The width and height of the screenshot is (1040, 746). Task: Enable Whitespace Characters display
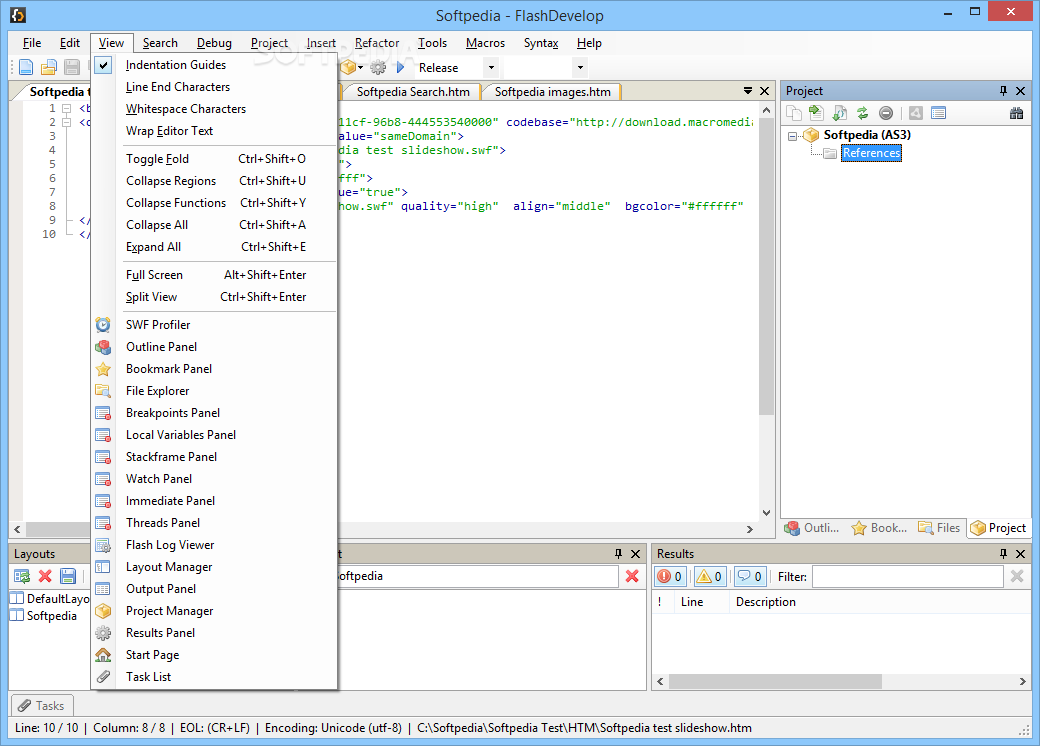pos(214,108)
